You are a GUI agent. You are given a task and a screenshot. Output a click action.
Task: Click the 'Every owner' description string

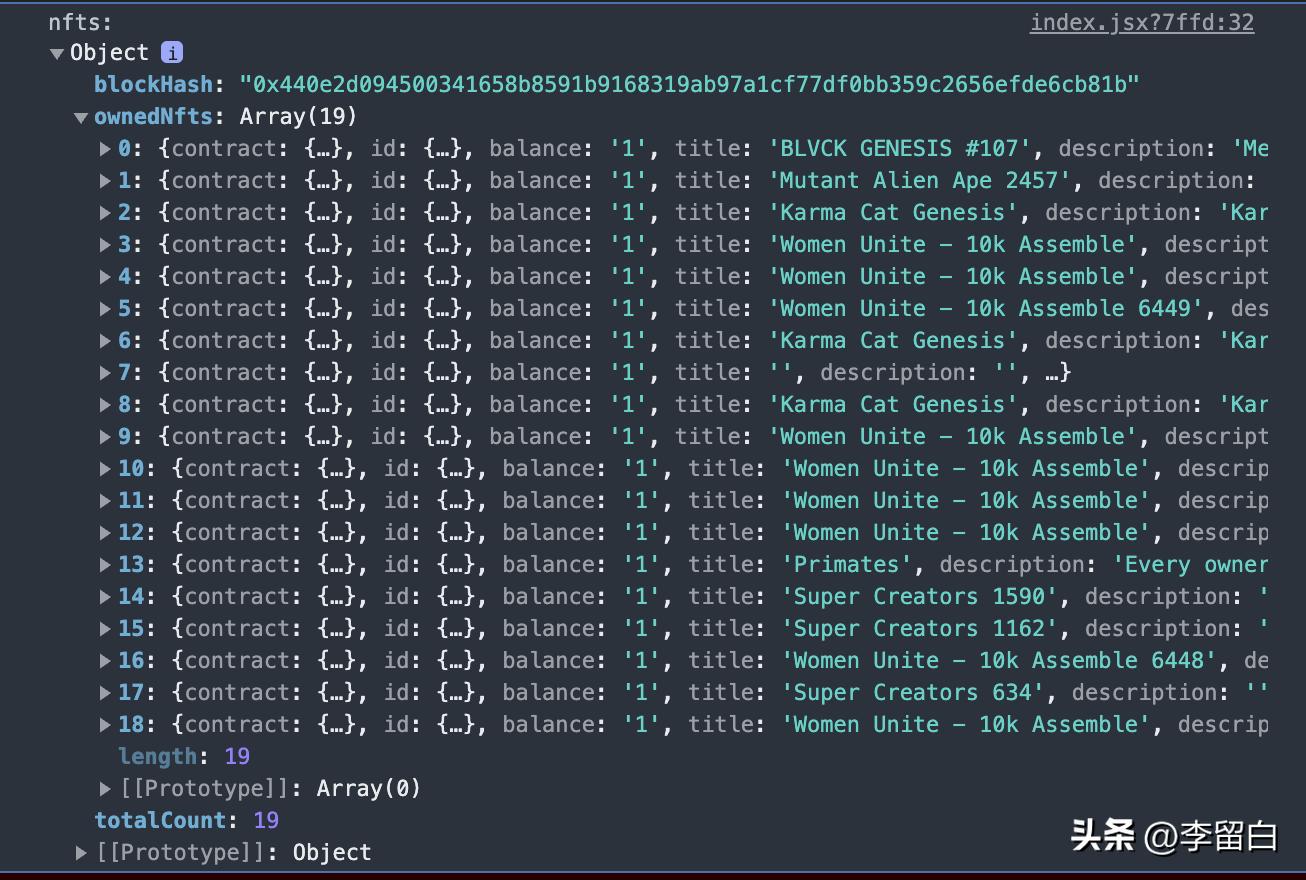[1190, 565]
